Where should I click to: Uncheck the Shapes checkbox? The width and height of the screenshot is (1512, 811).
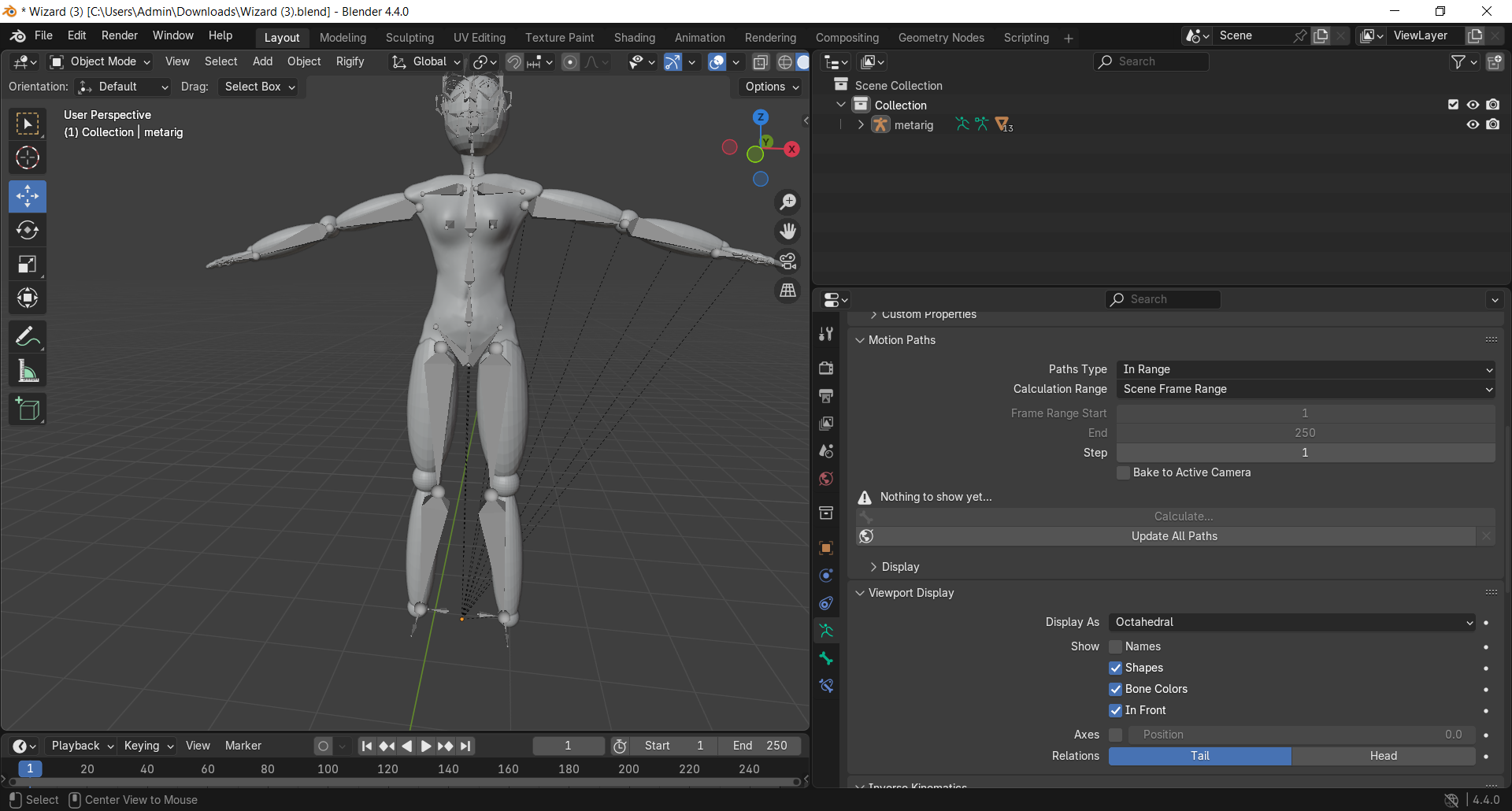point(1115,668)
